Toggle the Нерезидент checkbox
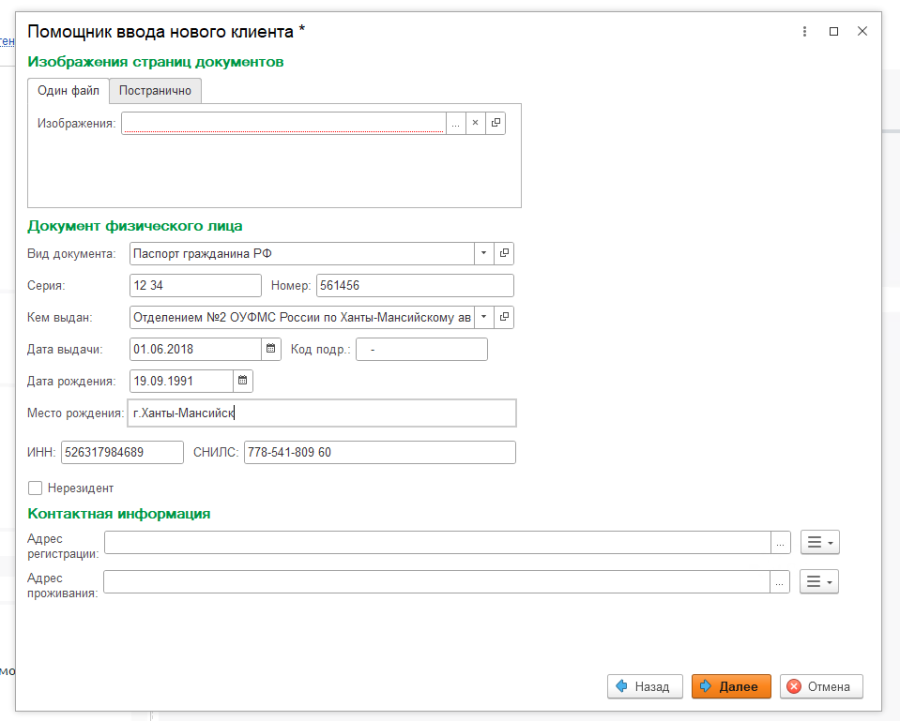Viewport: 900px width, 721px height. pos(36,488)
